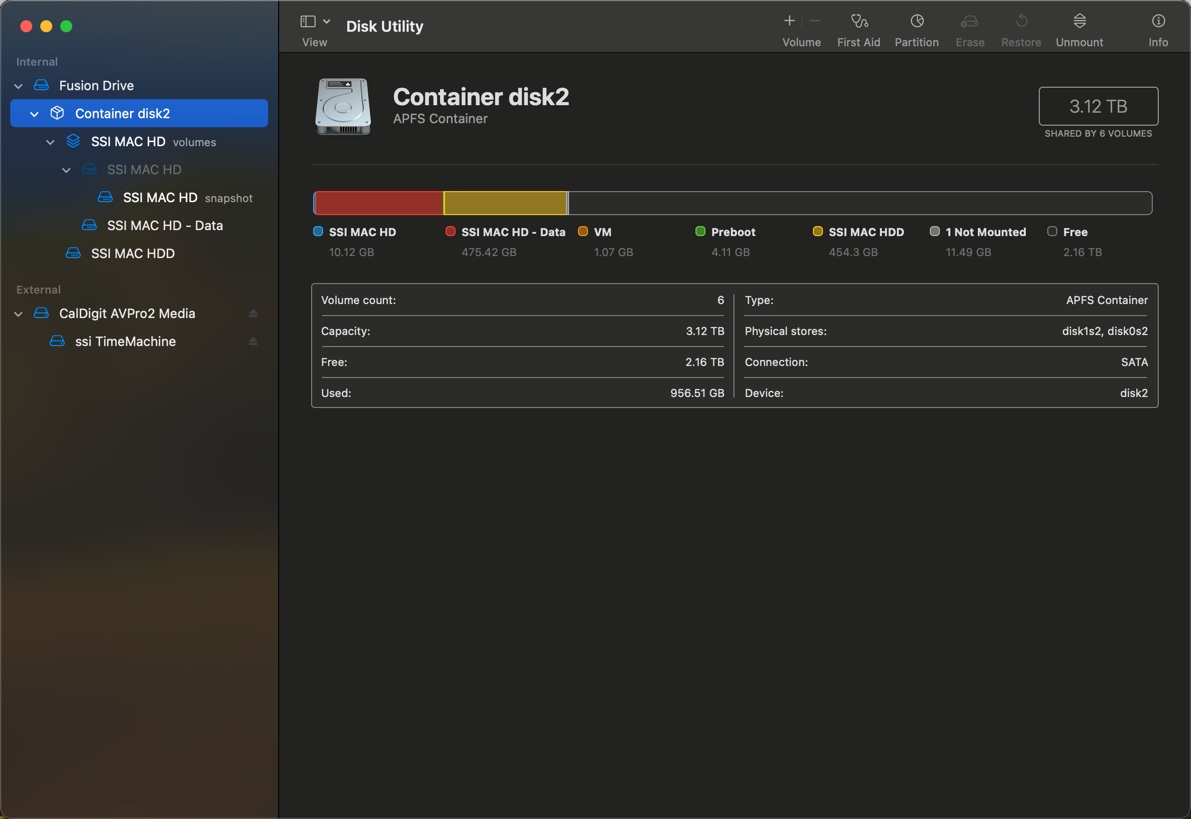
Task: Click the CalDigit AVPro2 Media disk icon
Action: 41,313
